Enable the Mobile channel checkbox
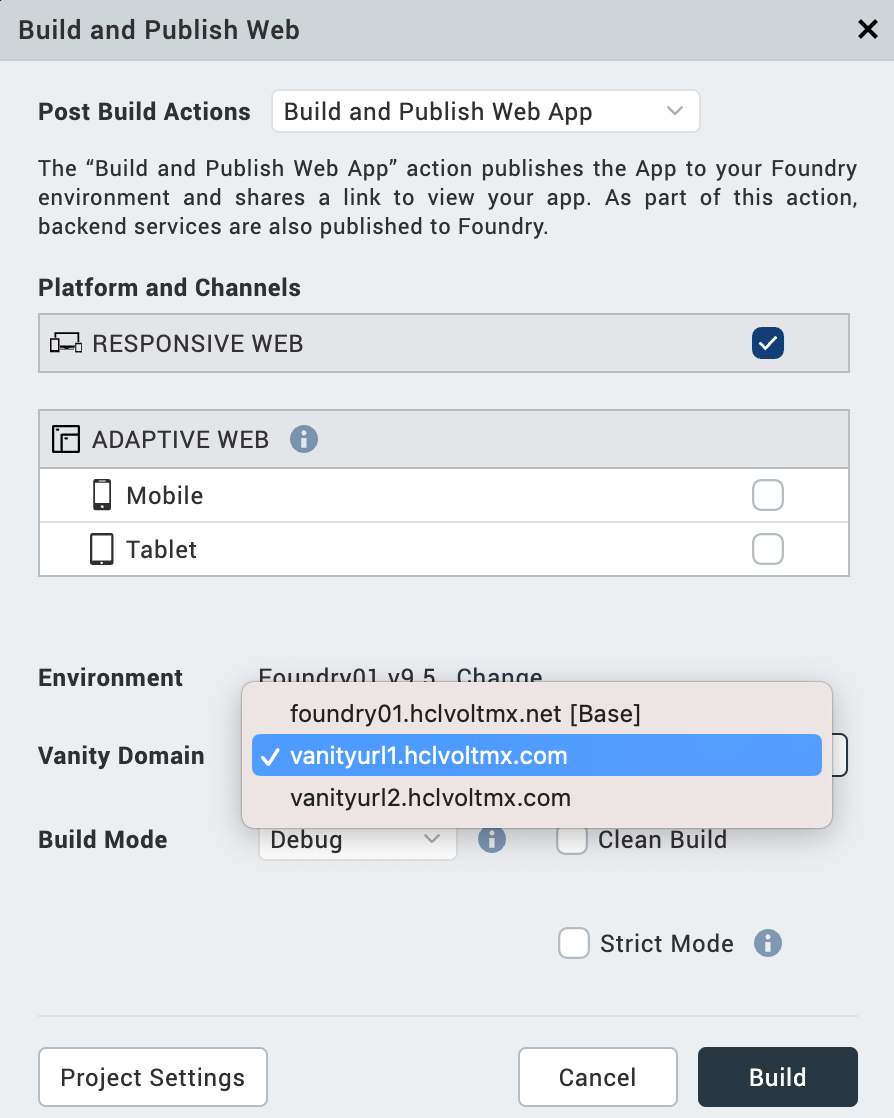 (768, 495)
